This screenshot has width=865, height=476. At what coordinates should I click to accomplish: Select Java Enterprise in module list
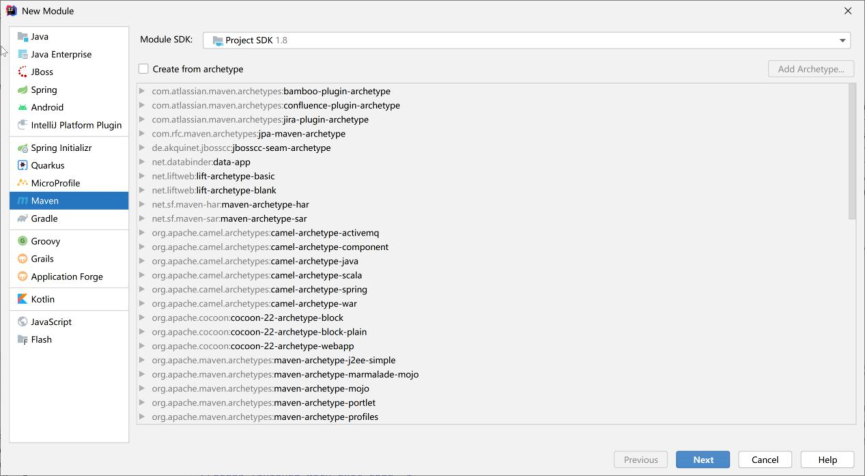(x=61, y=54)
